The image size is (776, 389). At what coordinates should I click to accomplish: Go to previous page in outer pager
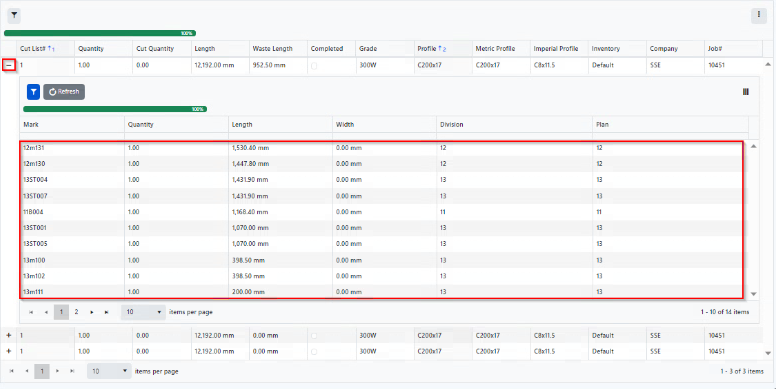27,371
